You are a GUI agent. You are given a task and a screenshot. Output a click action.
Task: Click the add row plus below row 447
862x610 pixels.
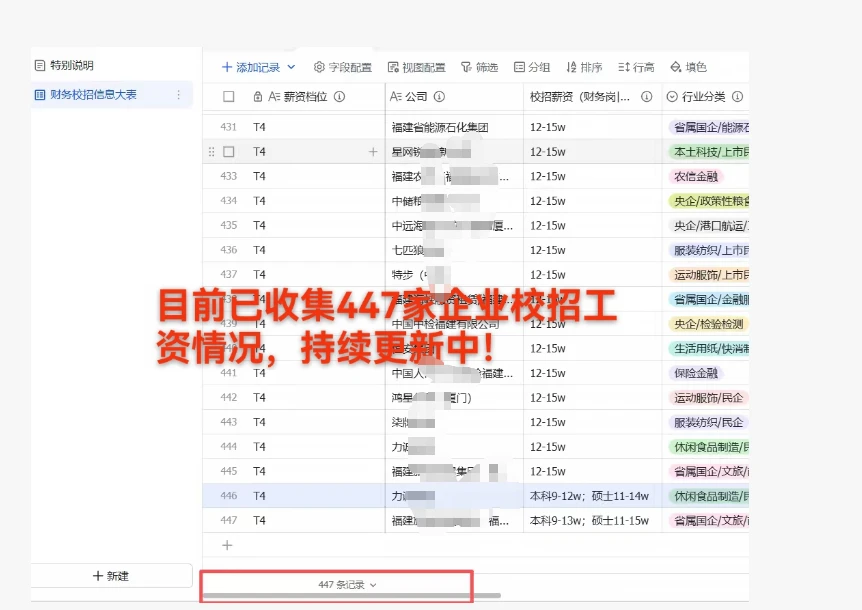click(x=227, y=545)
